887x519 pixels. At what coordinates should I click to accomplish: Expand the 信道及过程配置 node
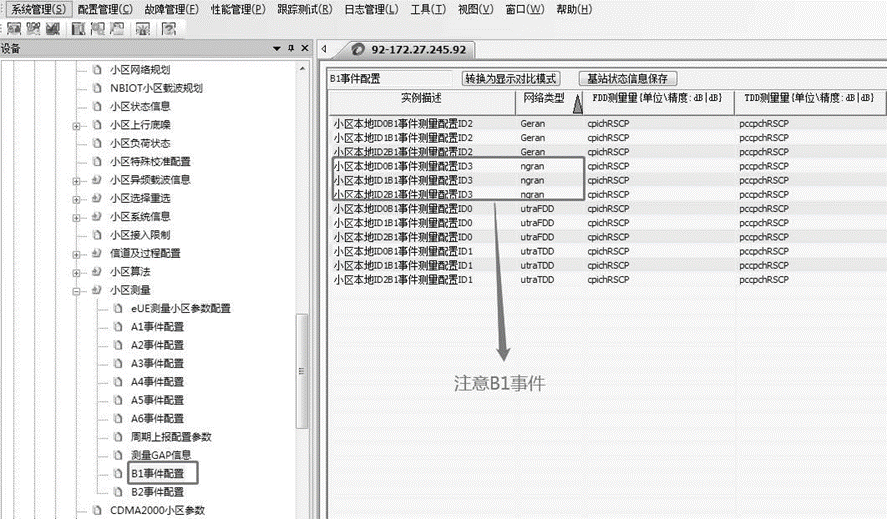click(x=76, y=254)
